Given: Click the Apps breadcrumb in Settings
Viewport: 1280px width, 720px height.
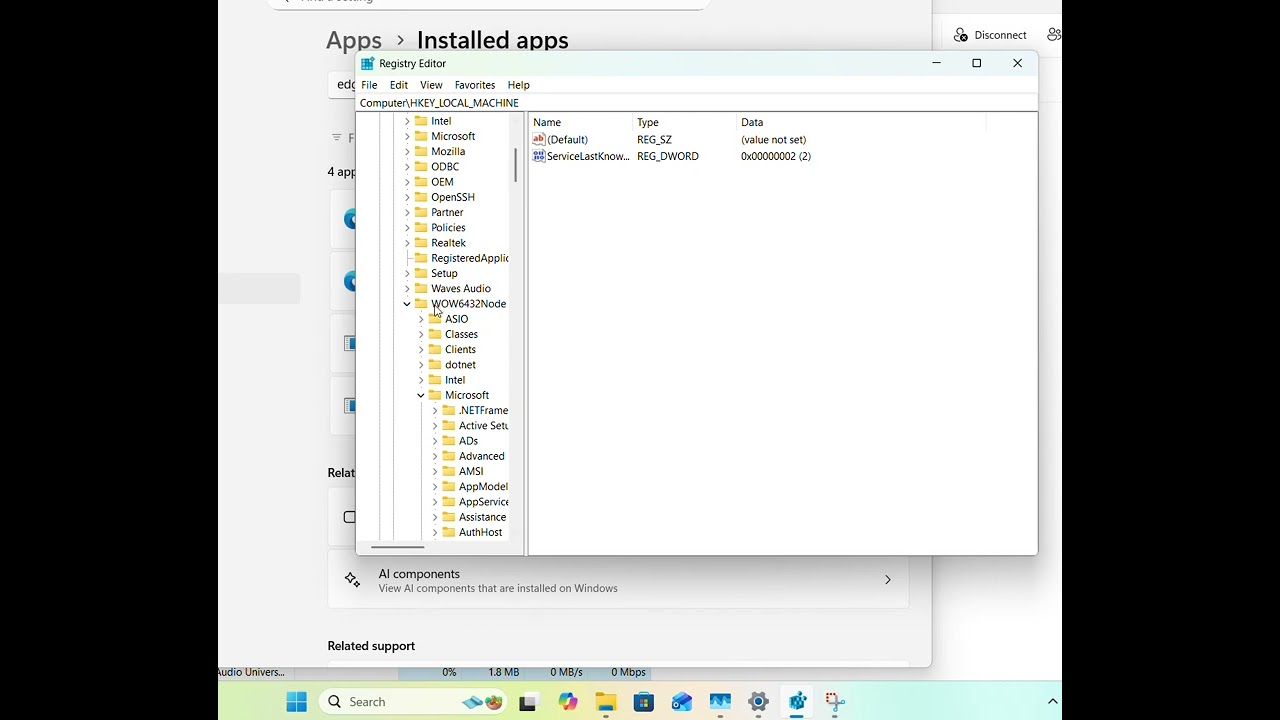Looking at the screenshot, I should (354, 40).
